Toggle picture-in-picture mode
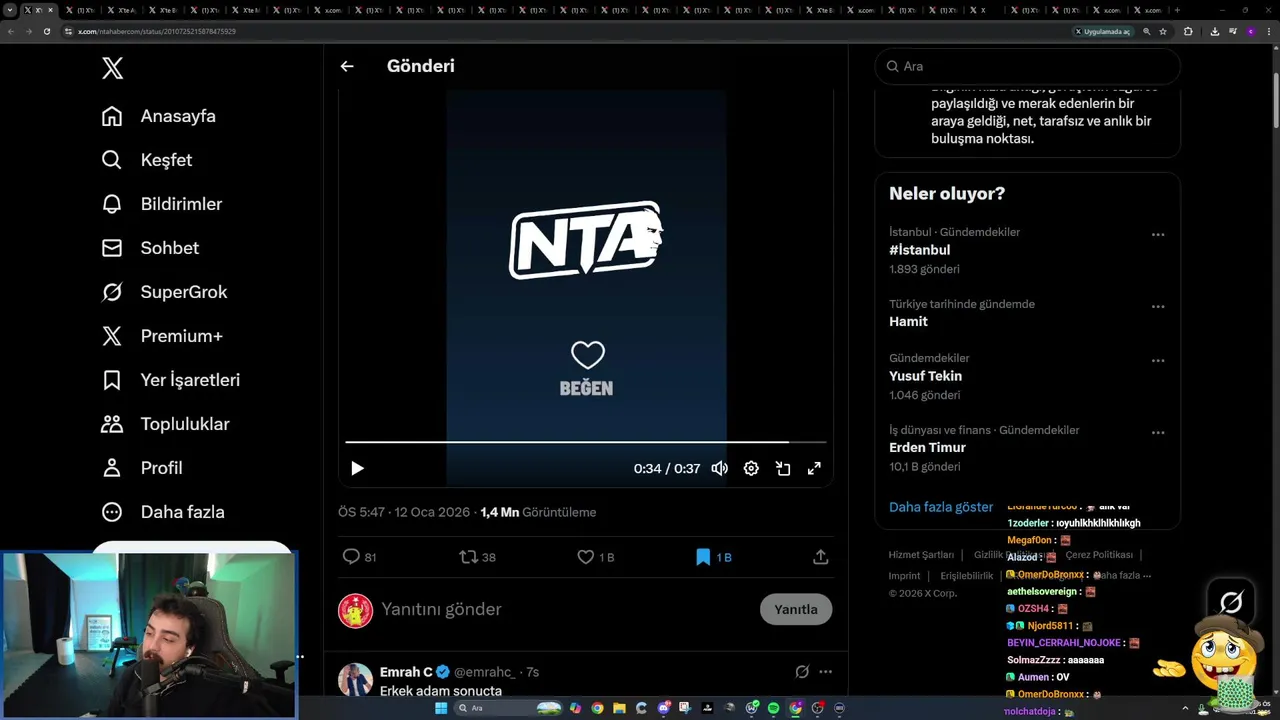This screenshot has height=720, width=1280. 783,468
